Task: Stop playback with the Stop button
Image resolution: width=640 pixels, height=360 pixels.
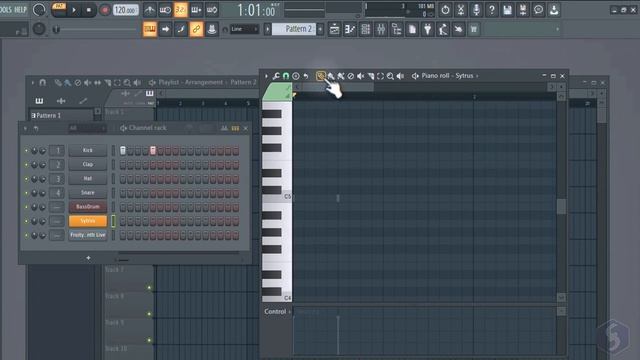Action: 89,10
